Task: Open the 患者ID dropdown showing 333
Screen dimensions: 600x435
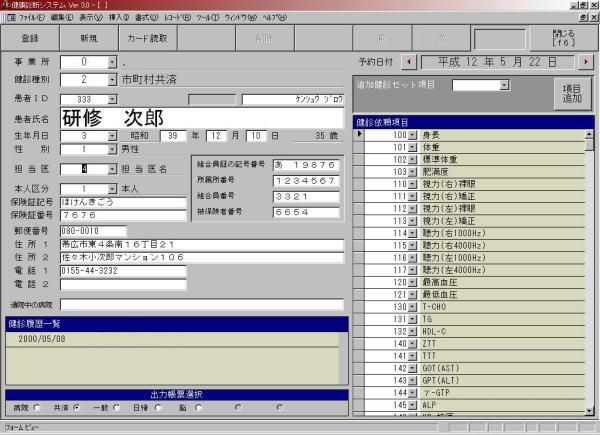Action: [112, 99]
